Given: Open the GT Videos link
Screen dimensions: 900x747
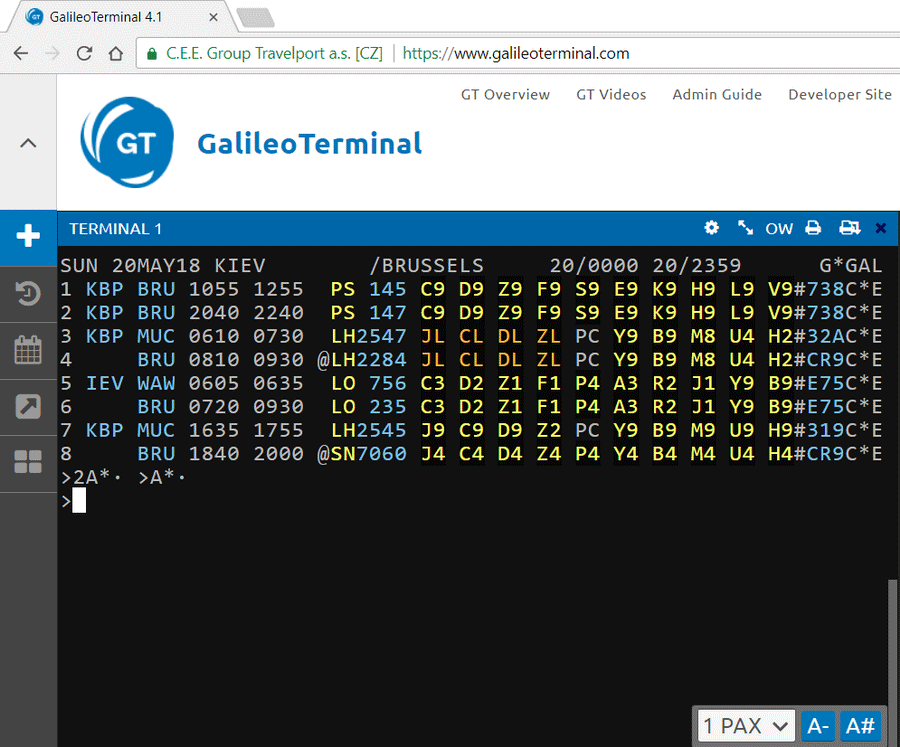Looking at the screenshot, I should pos(611,95).
